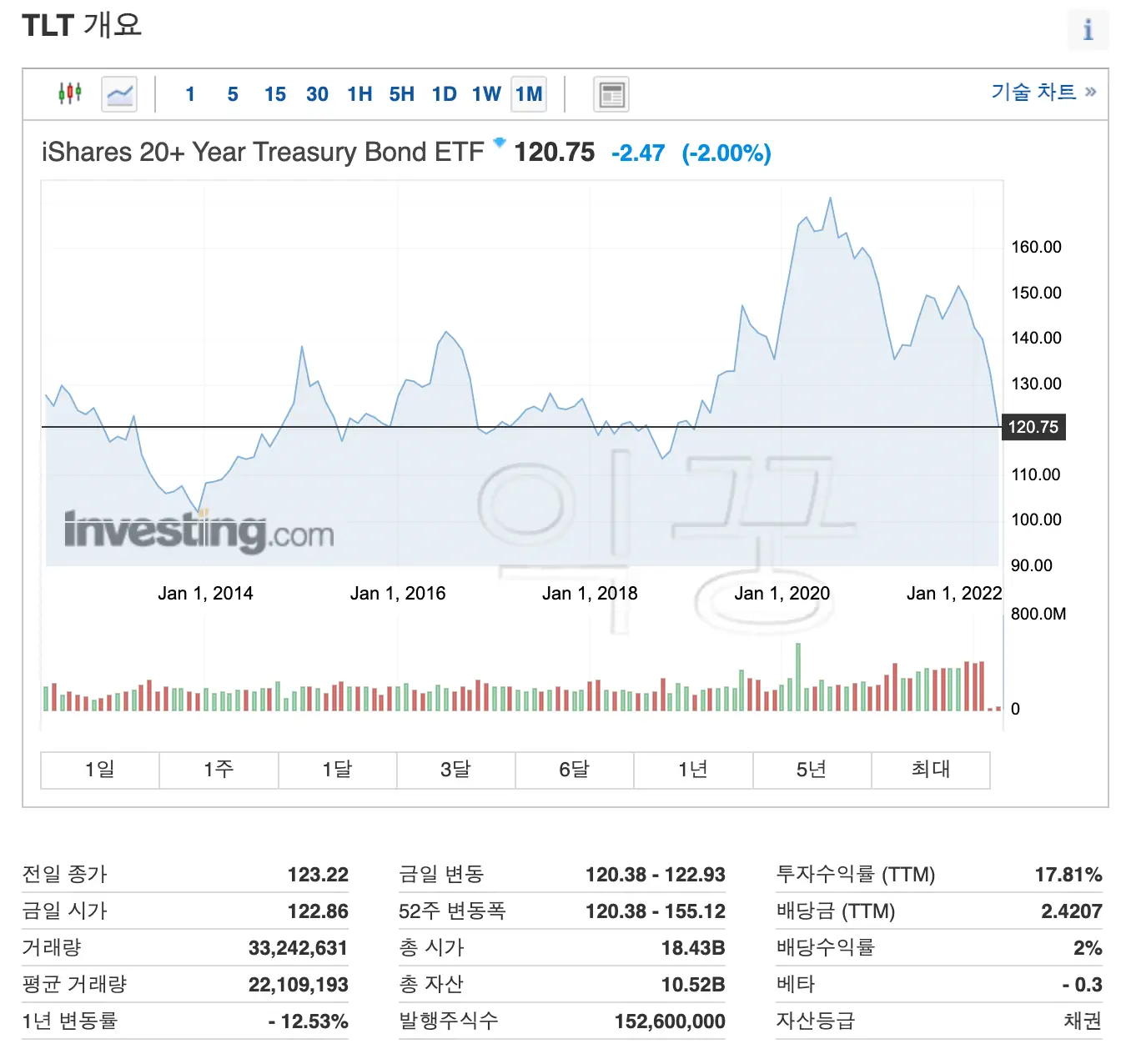Click the 1년 range button

(x=692, y=769)
